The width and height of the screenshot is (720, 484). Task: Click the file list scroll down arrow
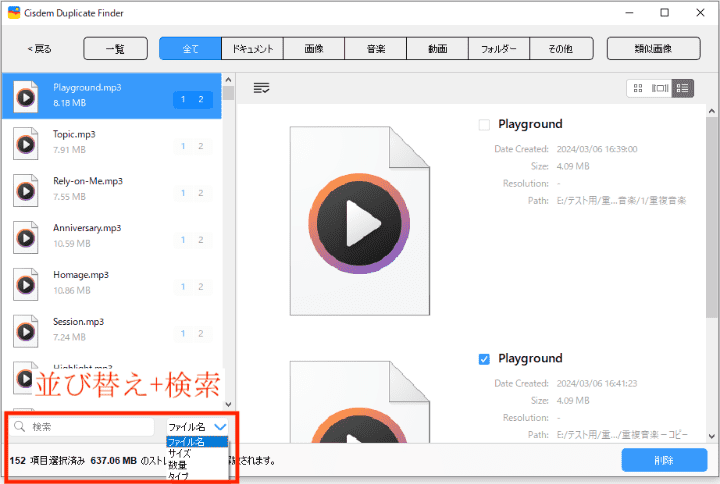(228, 404)
